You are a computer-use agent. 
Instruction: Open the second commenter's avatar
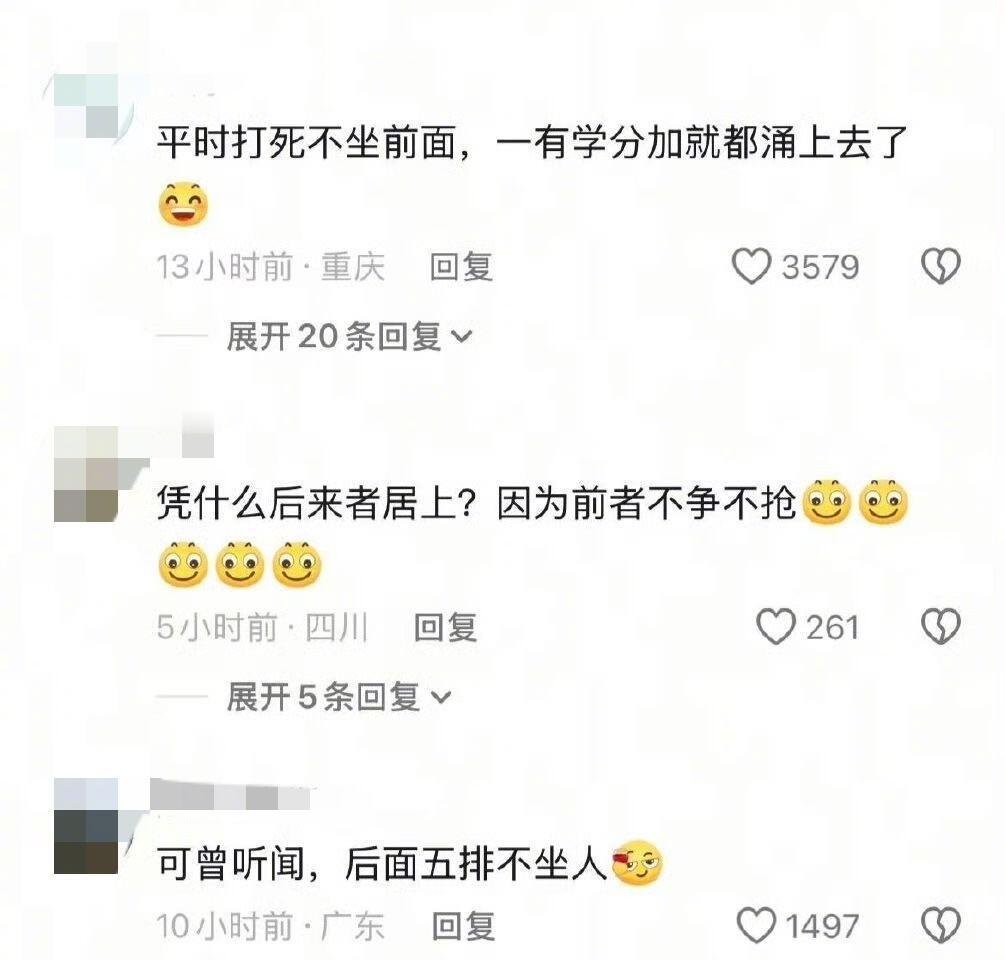[x=86, y=474]
